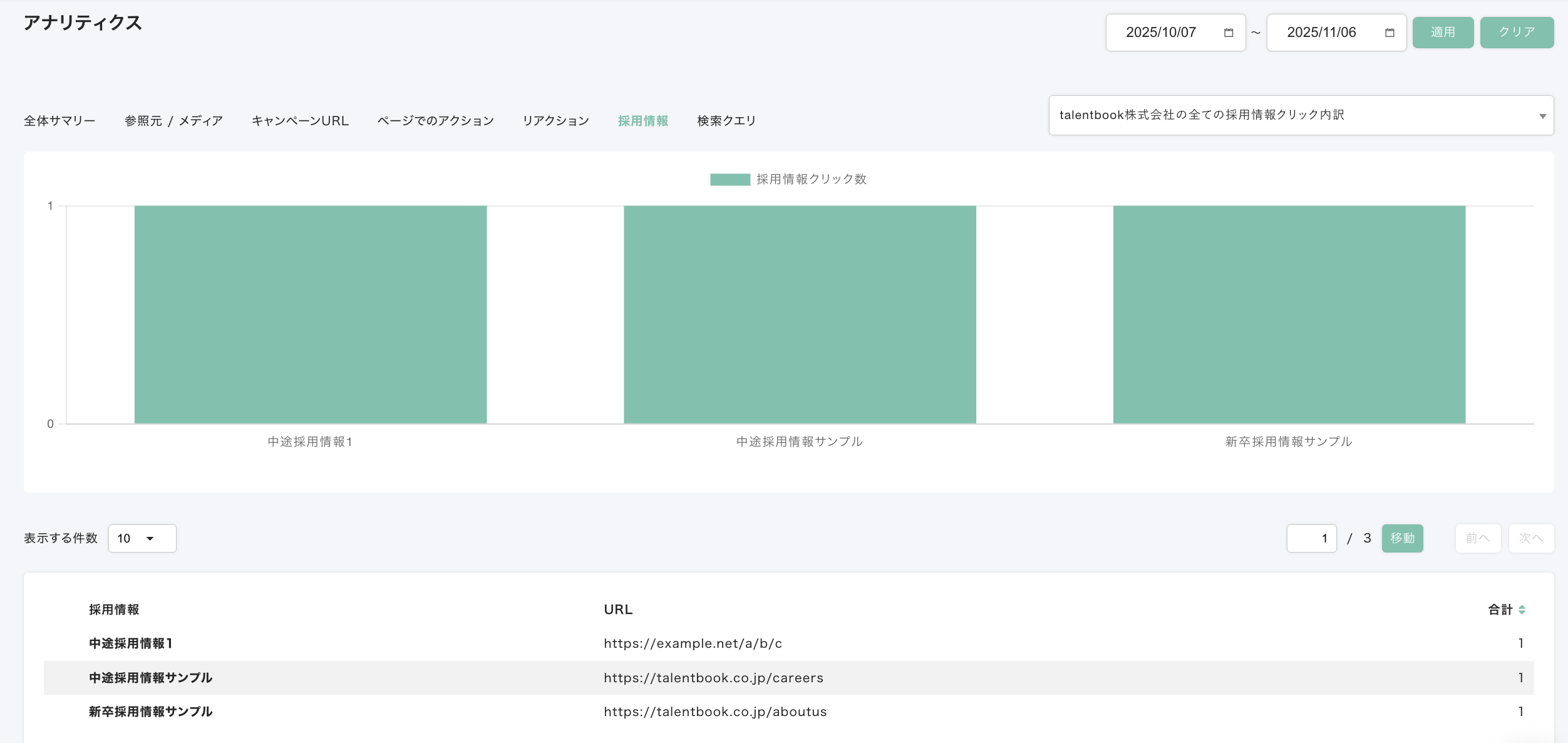Toggle 採用情報クリック数 legend color swatch
Screen dimensions: 1568x743
pyautogui.click(x=730, y=180)
